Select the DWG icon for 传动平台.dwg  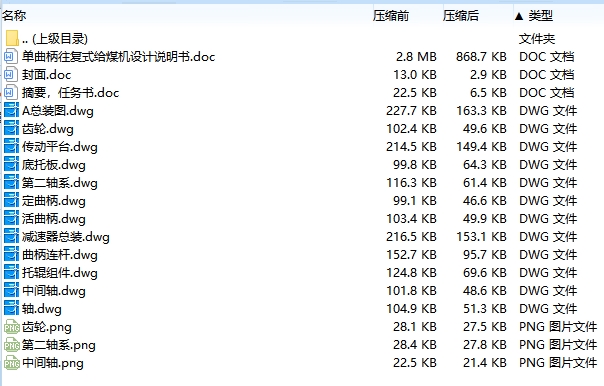[11, 147]
